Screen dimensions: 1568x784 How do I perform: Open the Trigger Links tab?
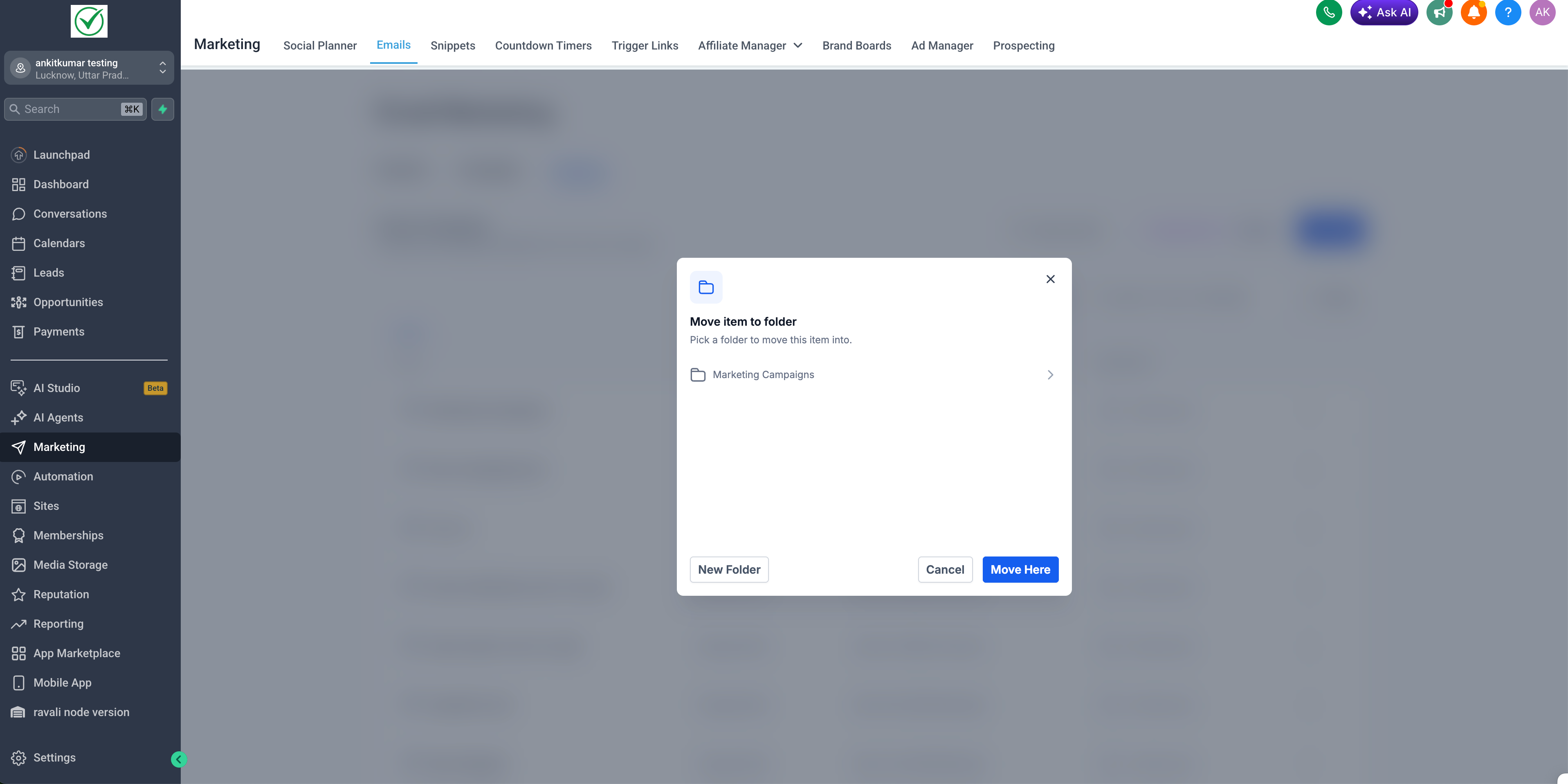[x=645, y=46]
